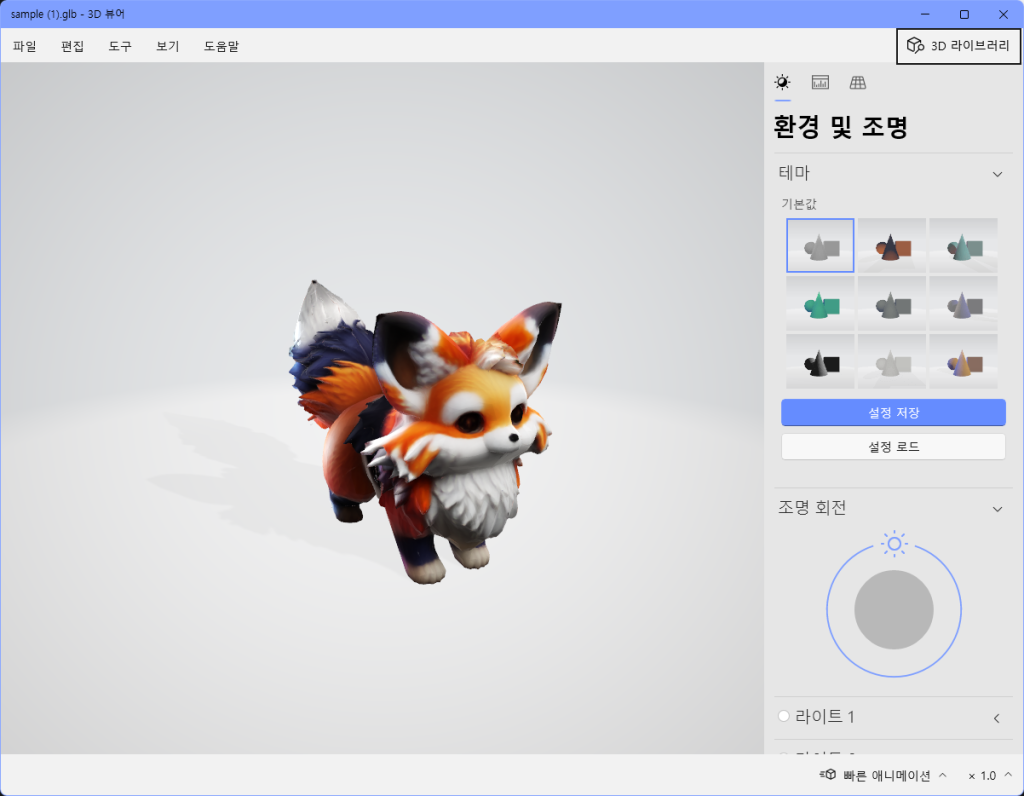The height and width of the screenshot is (796, 1024).
Task: Close the 3D viewer window
Action: 1003,14
